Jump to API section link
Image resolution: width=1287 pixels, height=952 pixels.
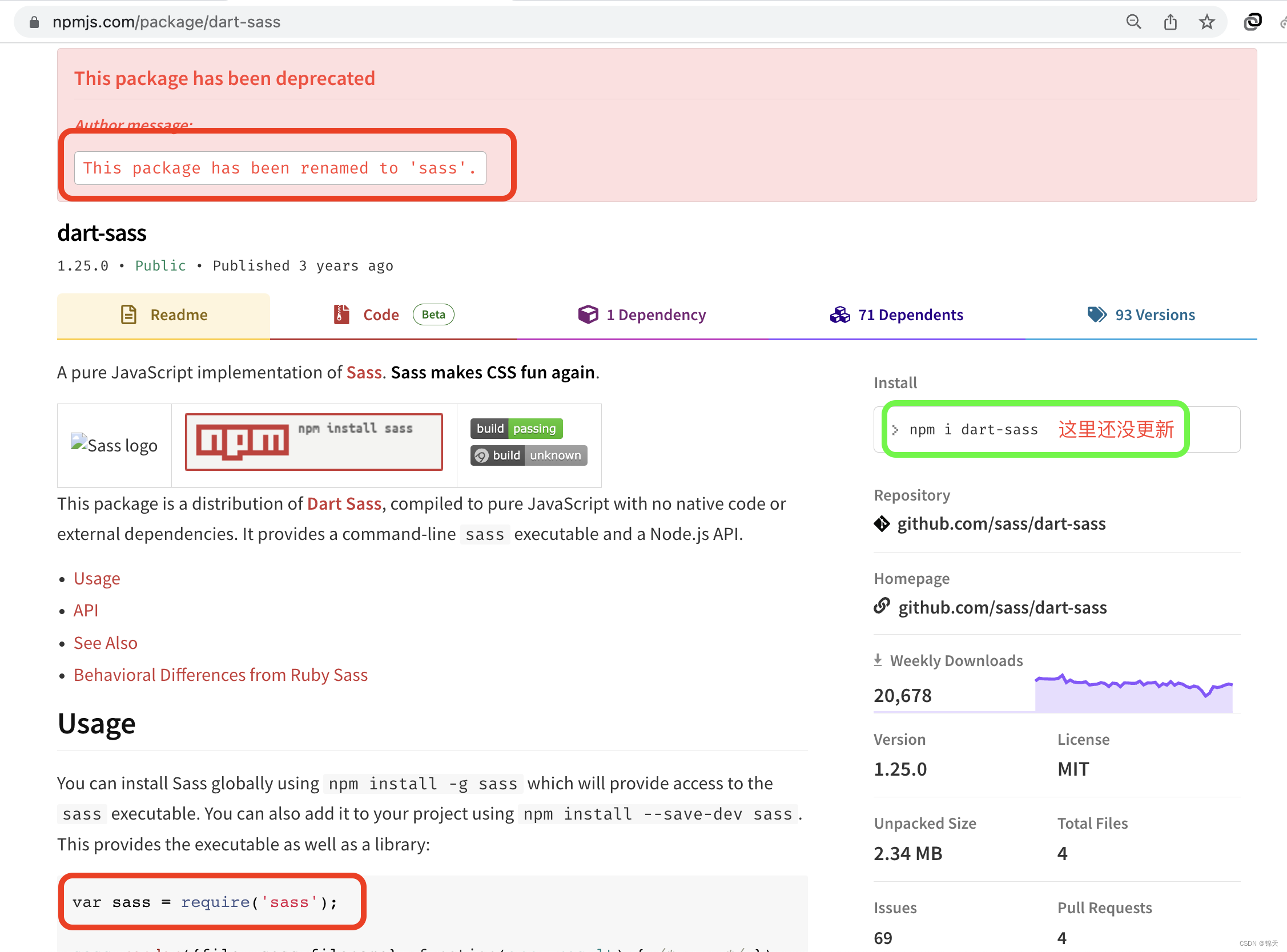coord(86,610)
